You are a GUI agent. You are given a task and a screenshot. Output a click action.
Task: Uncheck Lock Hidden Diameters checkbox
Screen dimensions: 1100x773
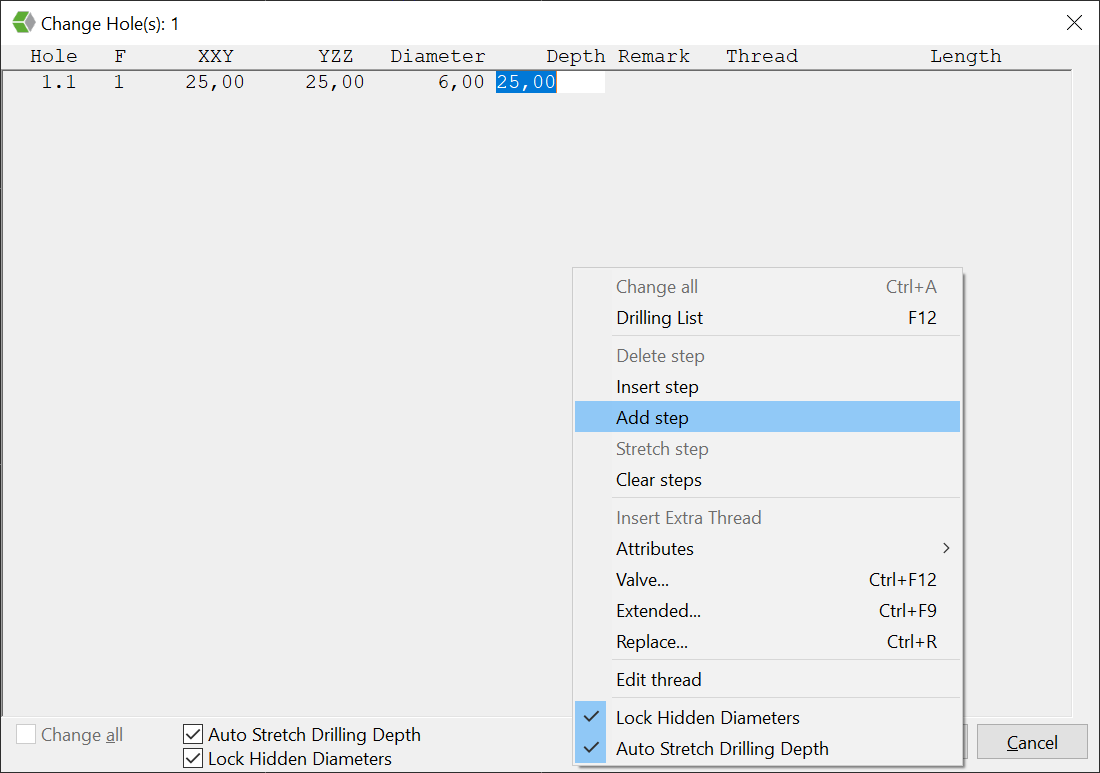(x=193, y=758)
